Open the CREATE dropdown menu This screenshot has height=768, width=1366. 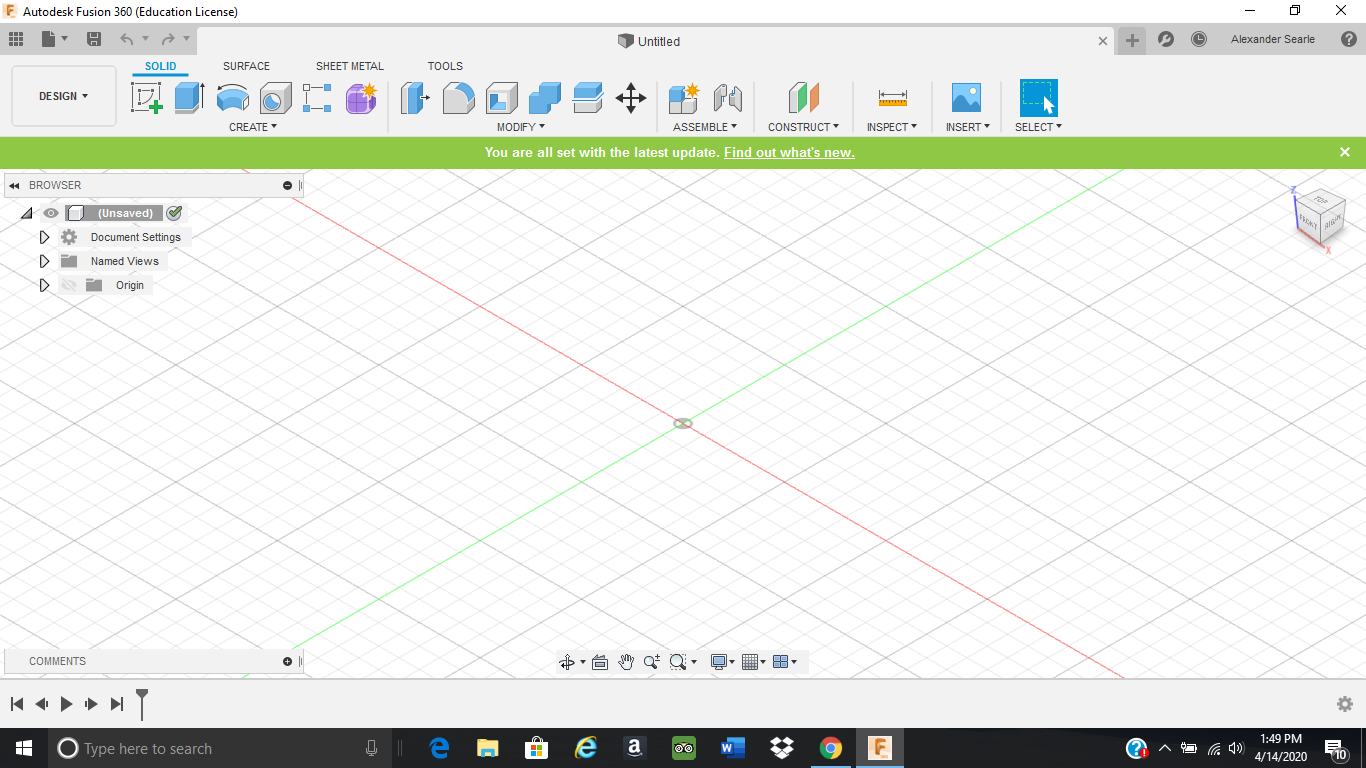pos(253,127)
